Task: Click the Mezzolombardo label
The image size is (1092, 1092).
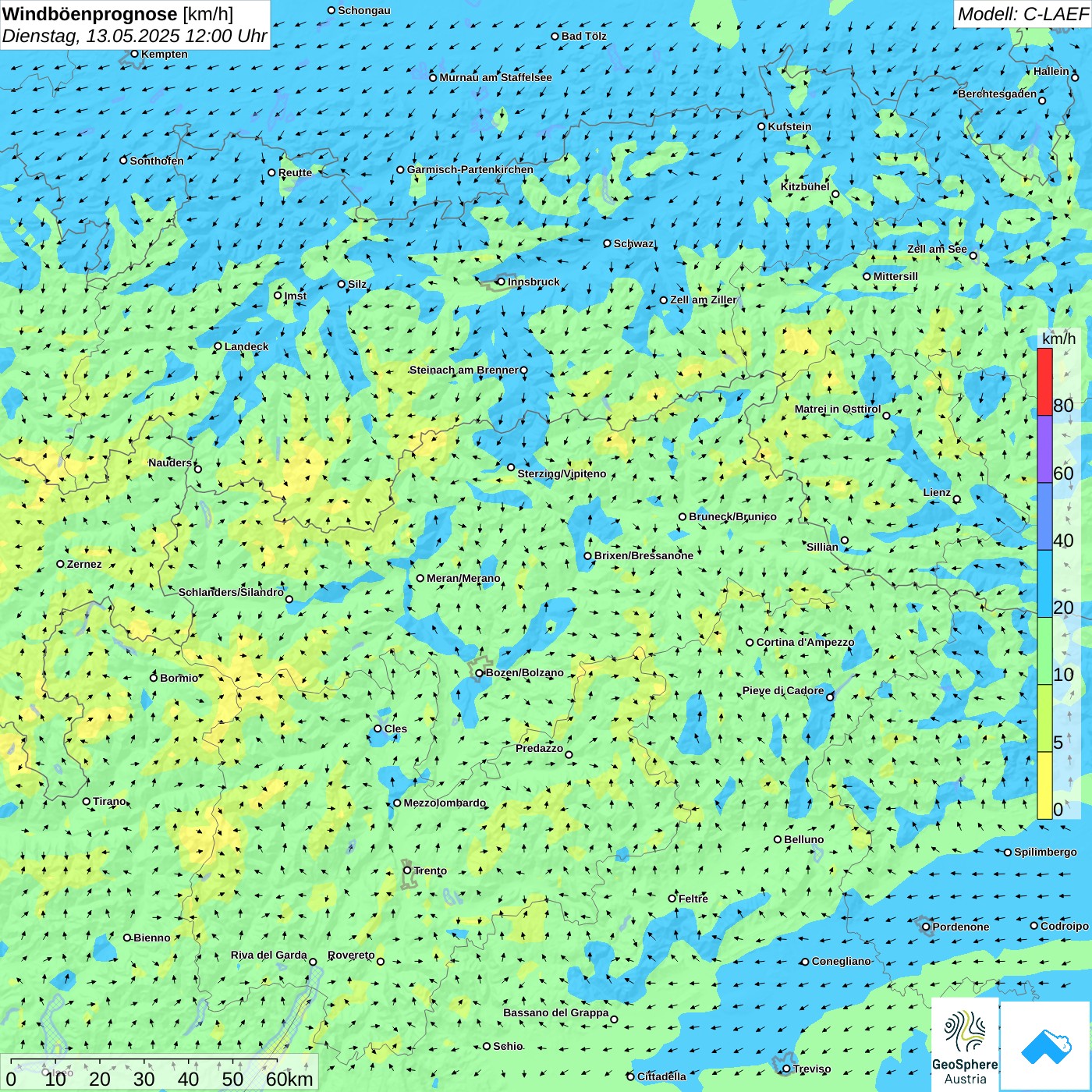Action: (445, 803)
